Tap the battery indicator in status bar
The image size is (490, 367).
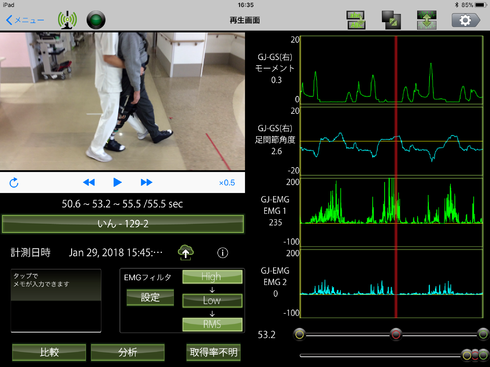tap(482, 5)
